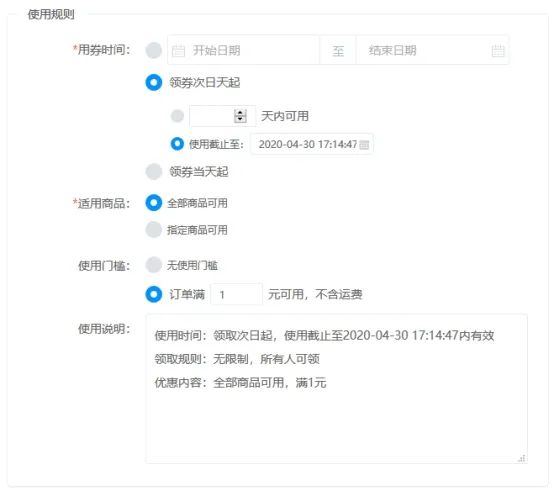The image size is (554, 491).
Task: Click the 至 separator in date range
Action: click(x=338, y=51)
